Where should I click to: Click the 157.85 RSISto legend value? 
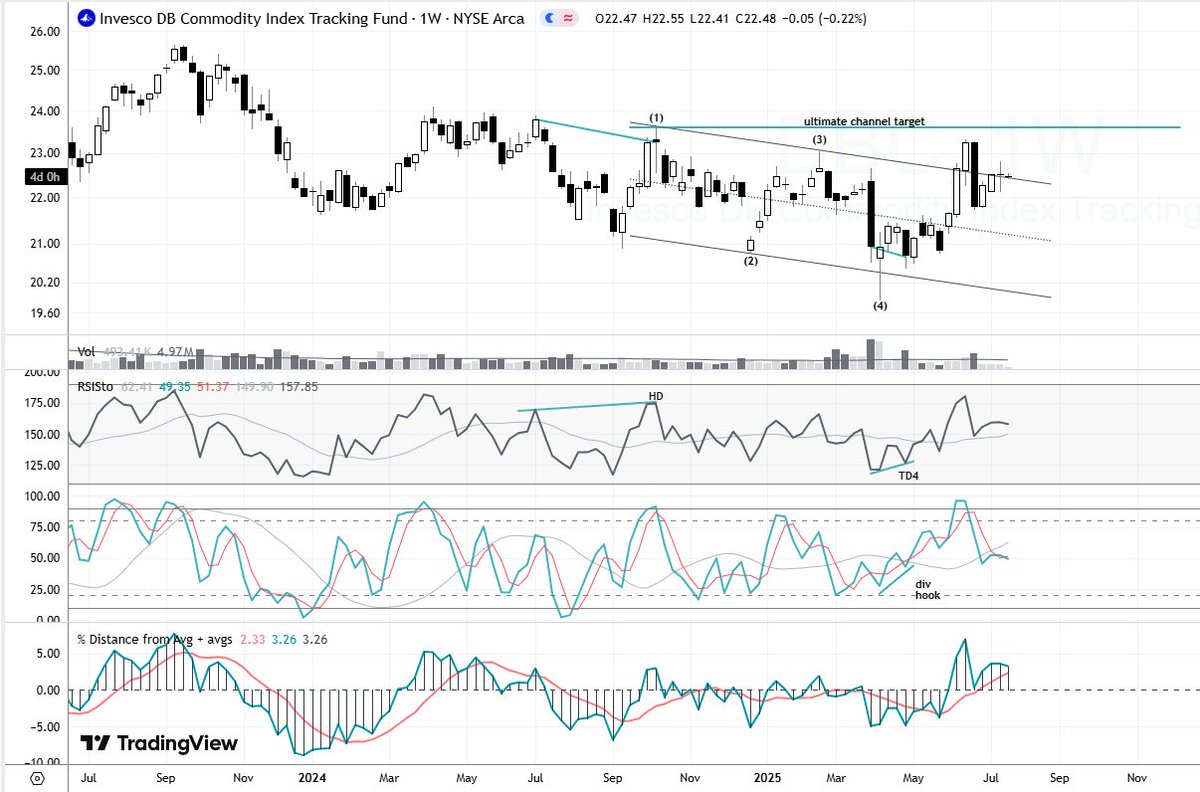301,386
